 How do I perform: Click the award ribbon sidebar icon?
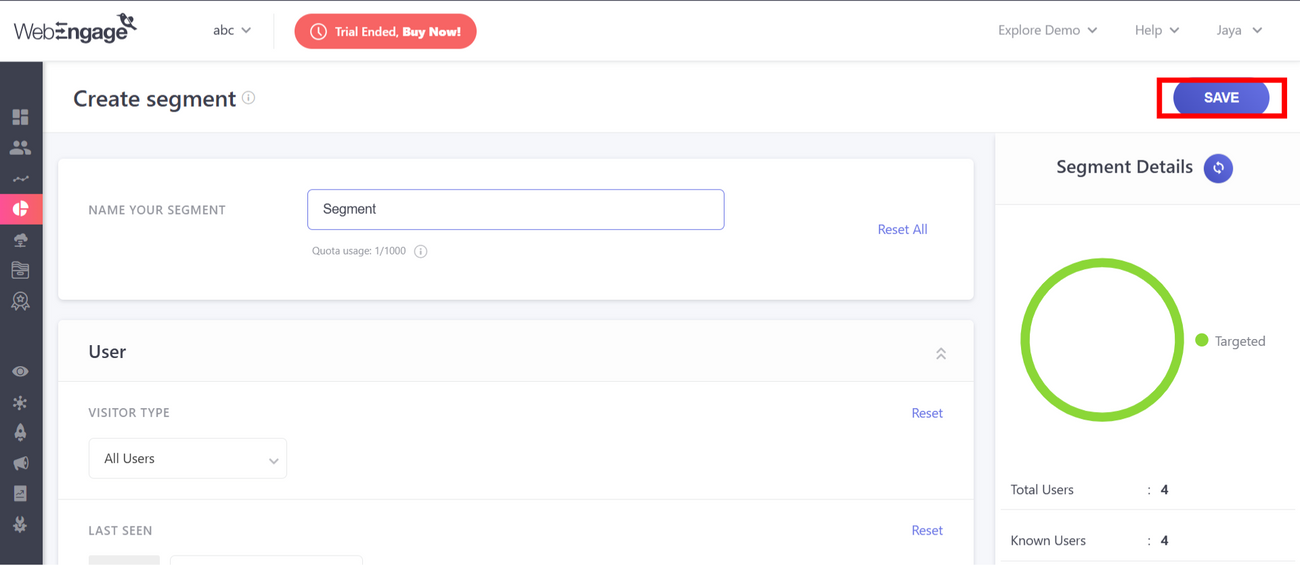[x=20, y=301]
